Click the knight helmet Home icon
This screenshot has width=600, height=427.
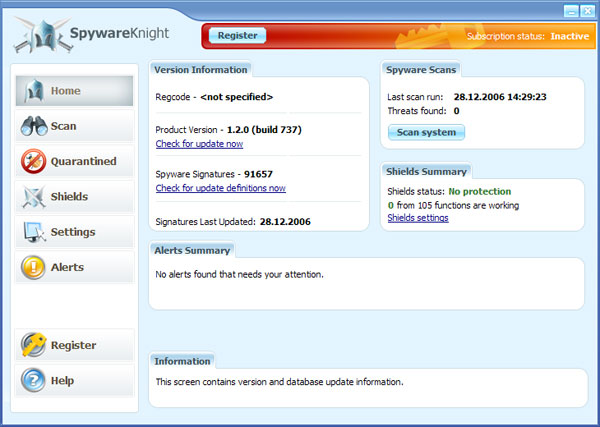[34, 91]
